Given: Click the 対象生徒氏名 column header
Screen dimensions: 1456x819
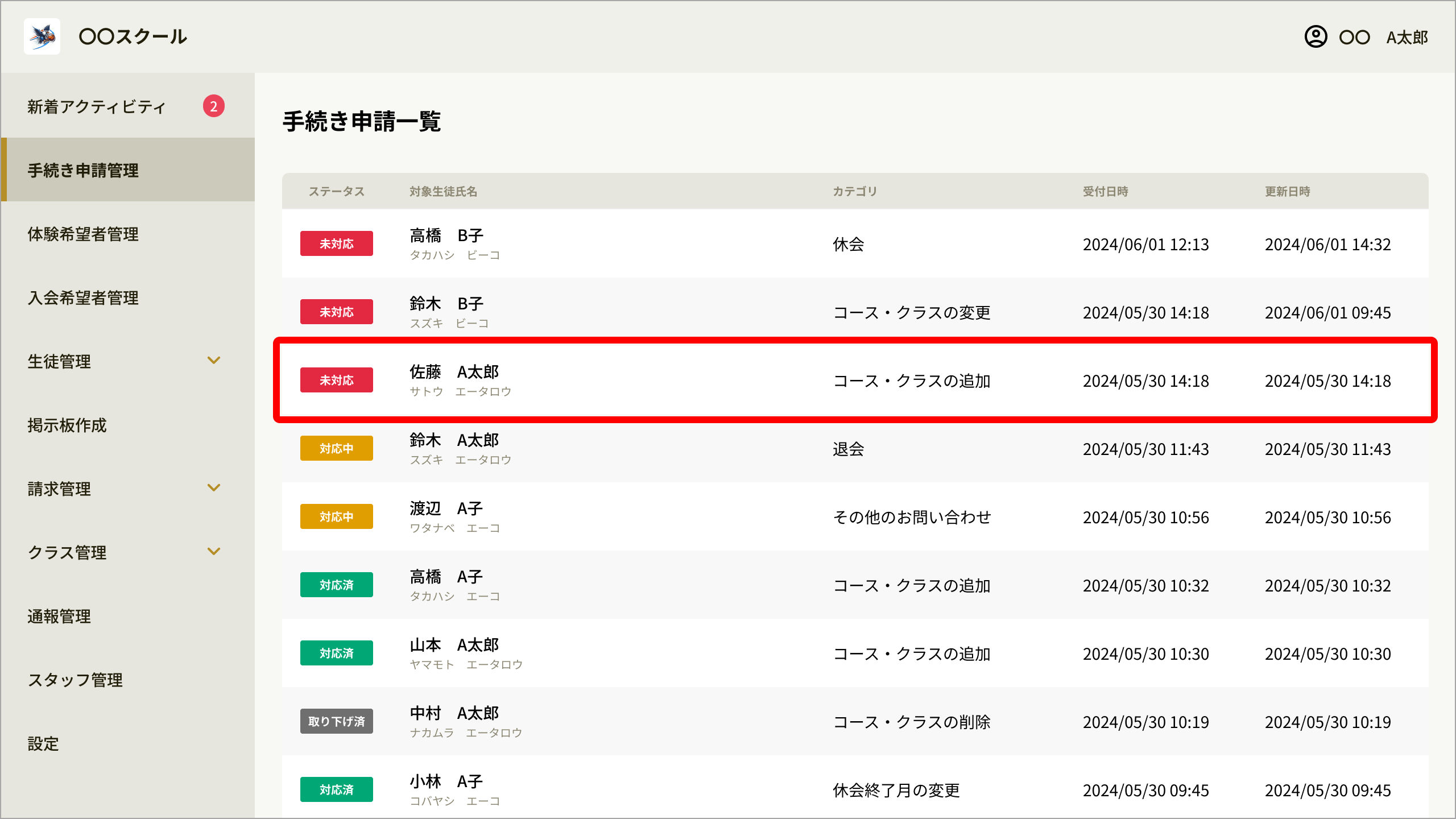Looking at the screenshot, I should tap(444, 192).
